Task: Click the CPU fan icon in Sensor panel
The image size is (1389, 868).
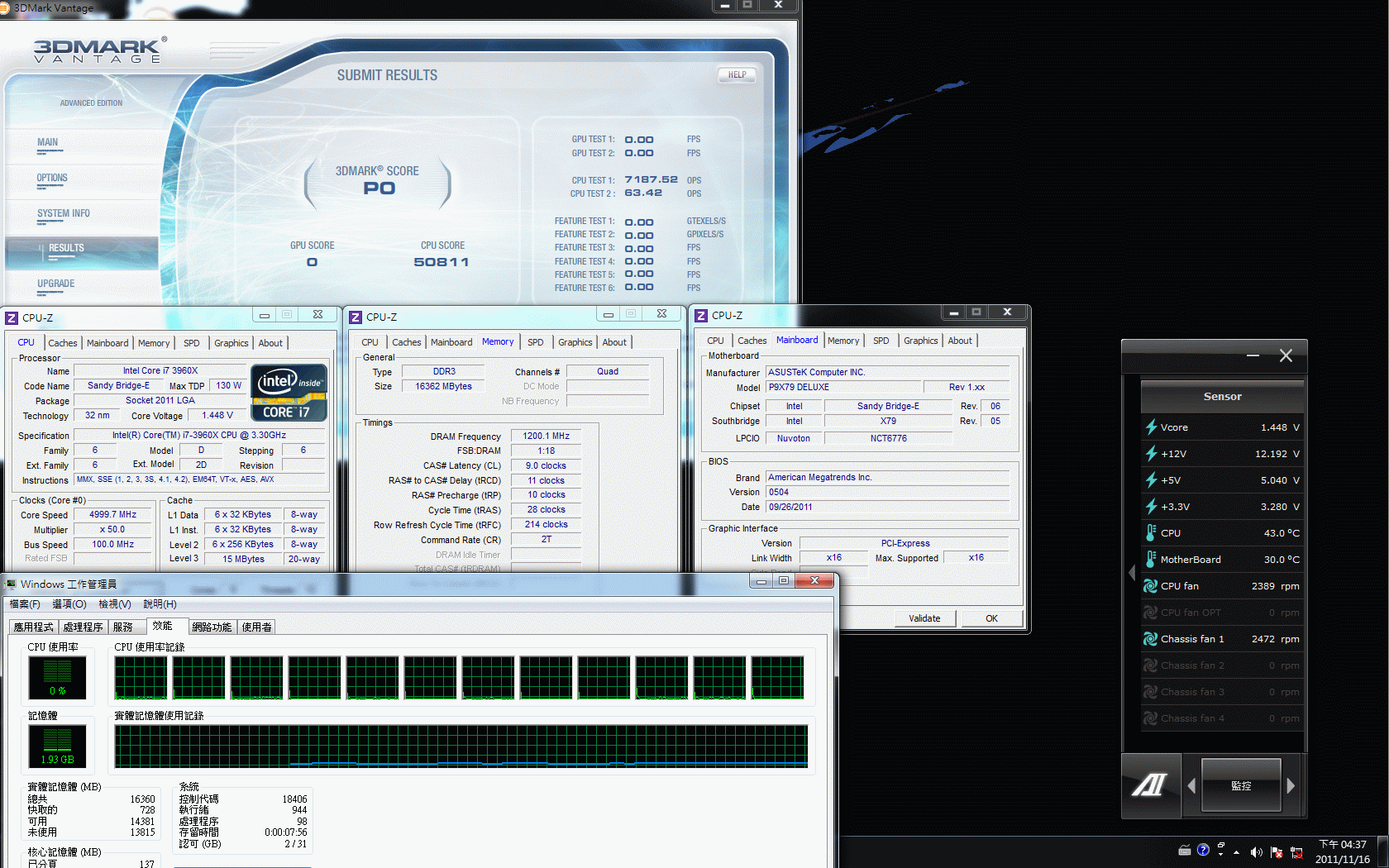Action: coord(1150,586)
